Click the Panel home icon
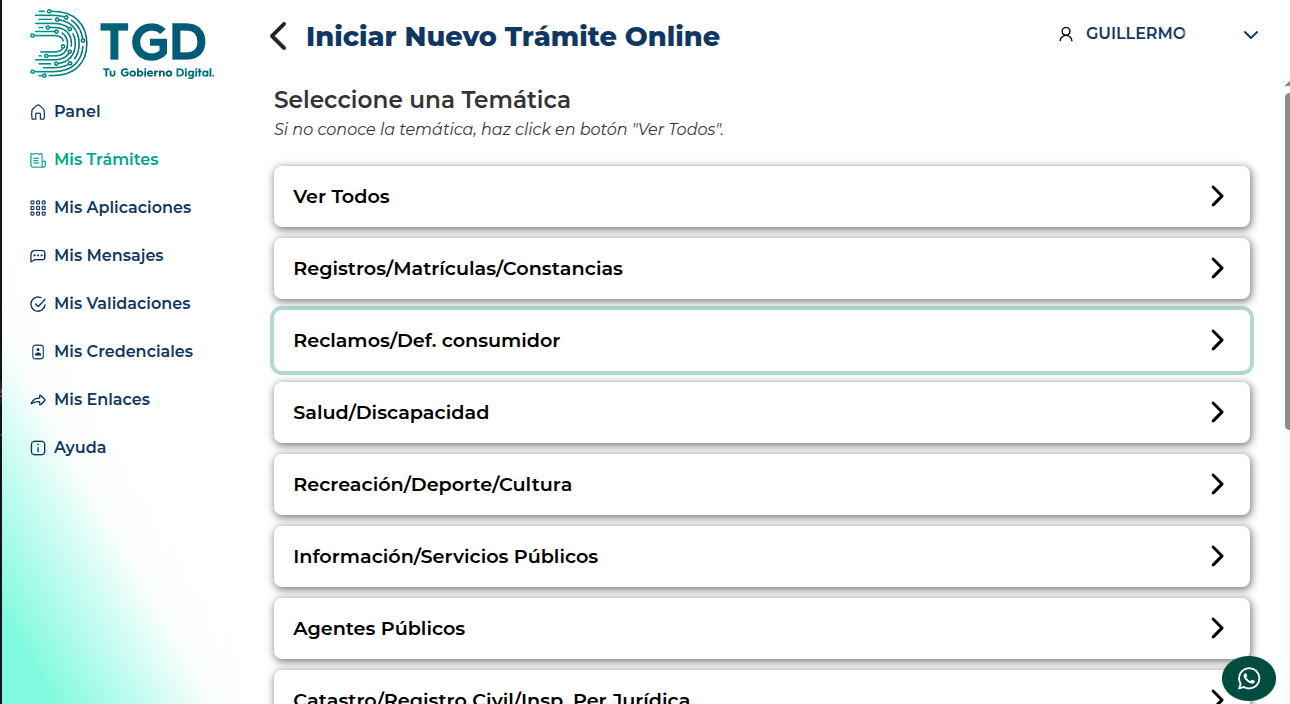This screenshot has width=1290, height=704. tap(38, 112)
